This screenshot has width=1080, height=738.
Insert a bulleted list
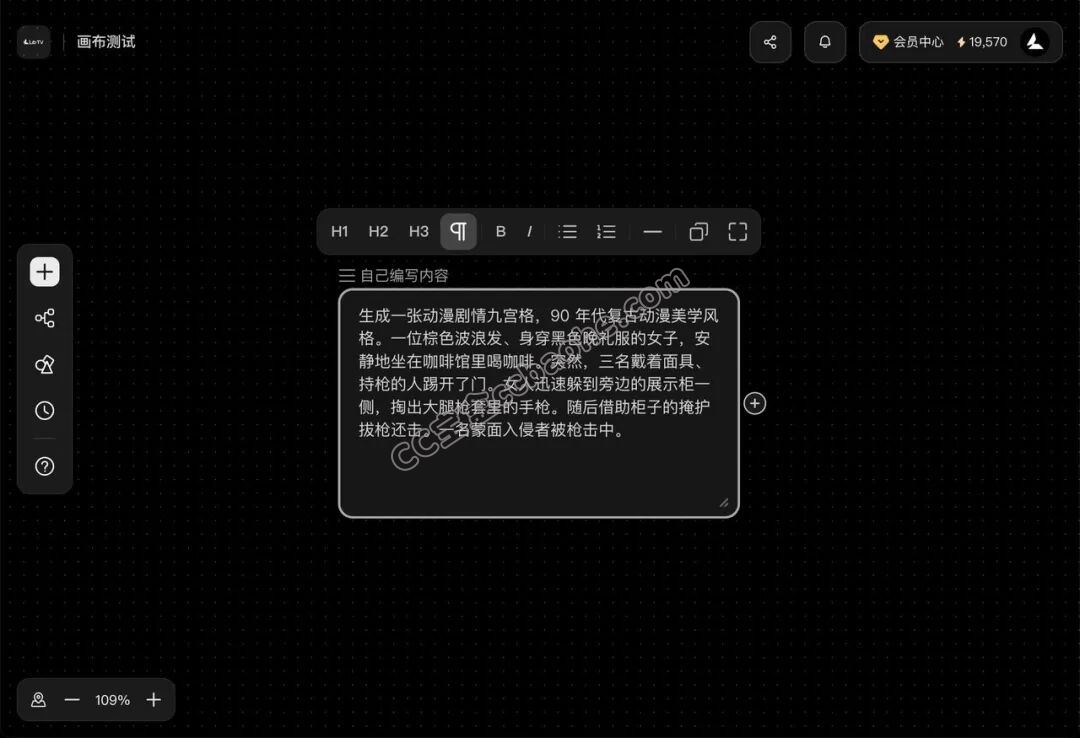coord(568,232)
